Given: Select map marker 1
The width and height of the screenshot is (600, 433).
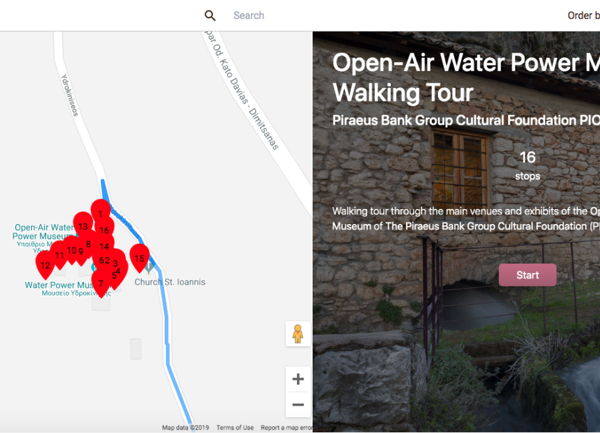Looking at the screenshot, I should tap(100, 212).
